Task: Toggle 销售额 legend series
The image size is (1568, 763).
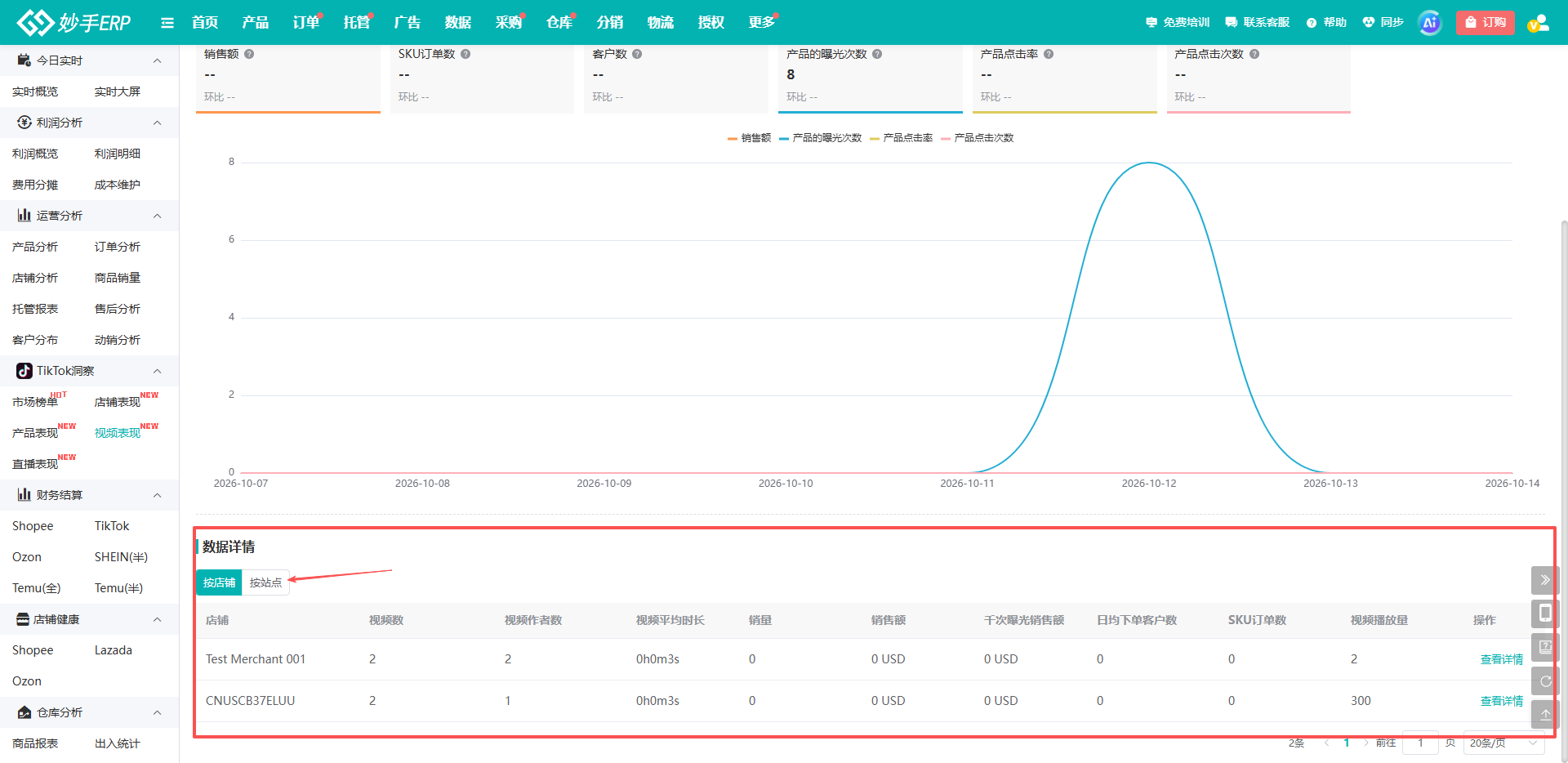Action: pos(749,138)
